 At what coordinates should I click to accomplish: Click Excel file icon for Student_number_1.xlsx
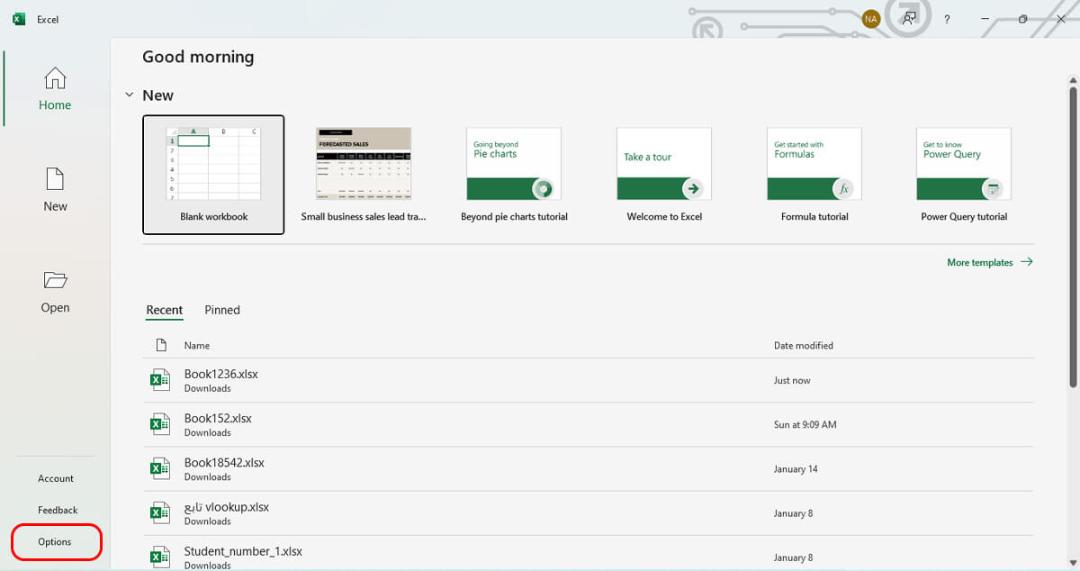(160, 556)
